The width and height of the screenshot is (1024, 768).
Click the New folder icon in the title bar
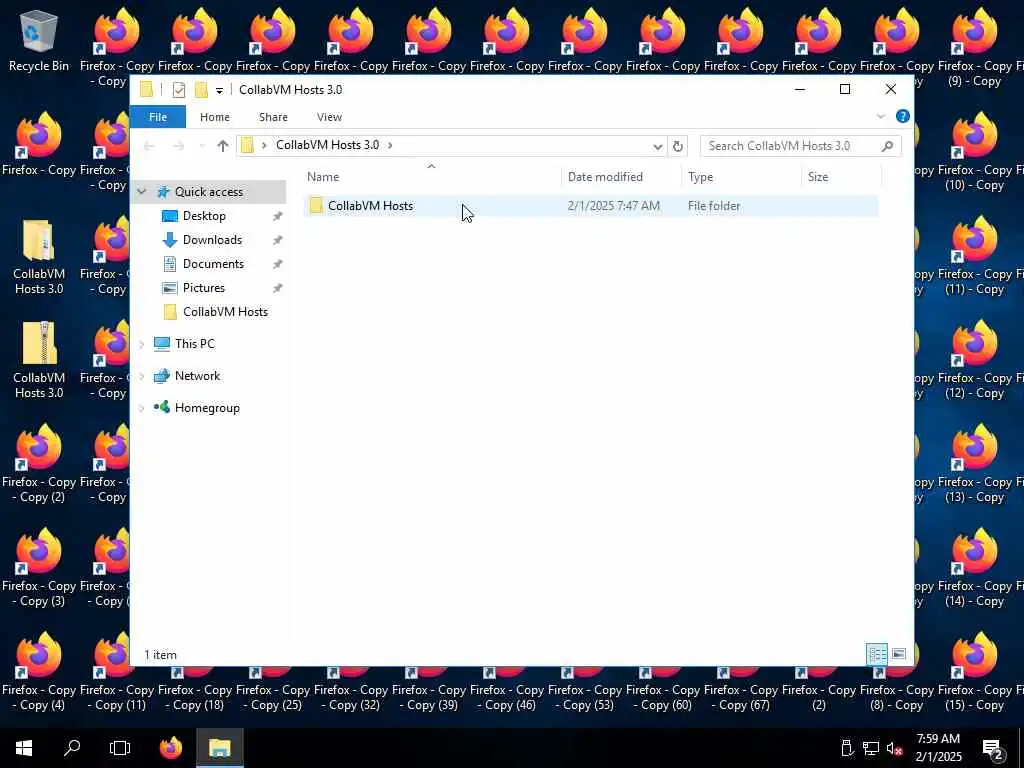(x=201, y=89)
